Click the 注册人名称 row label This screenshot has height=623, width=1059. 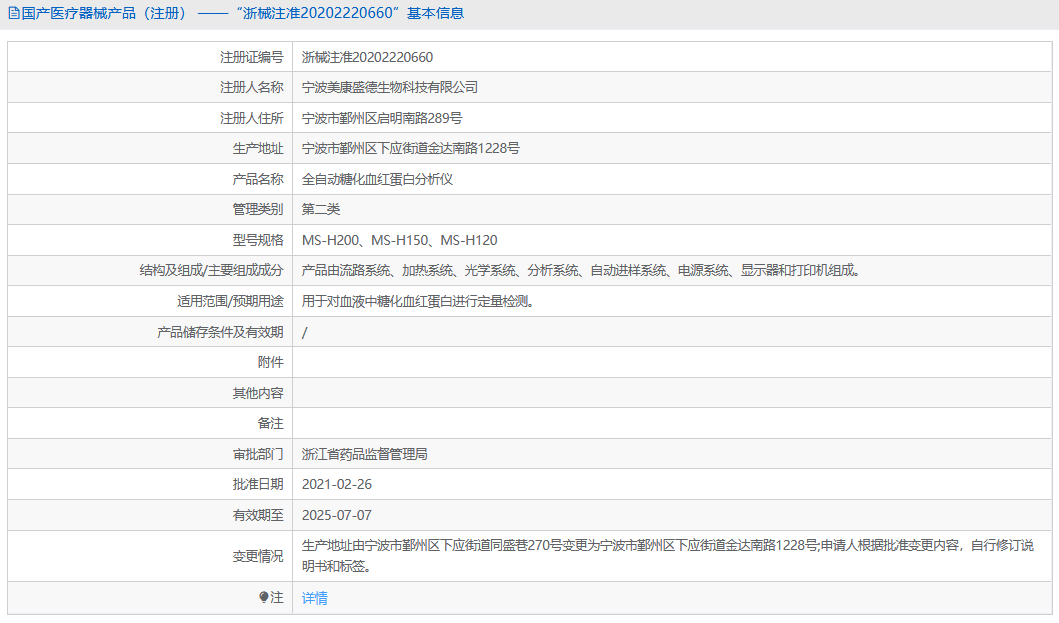[x=255, y=87]
